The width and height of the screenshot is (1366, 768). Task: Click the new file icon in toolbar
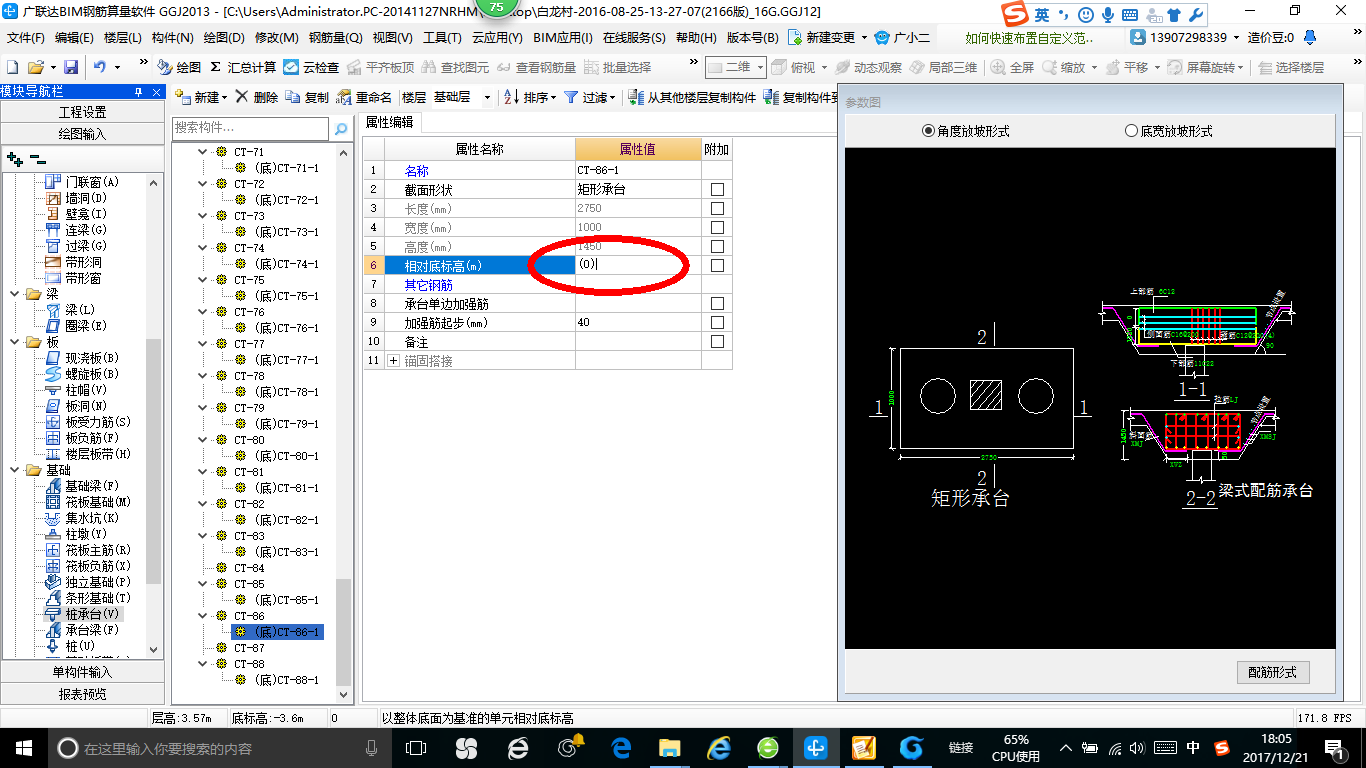(13, 67)
